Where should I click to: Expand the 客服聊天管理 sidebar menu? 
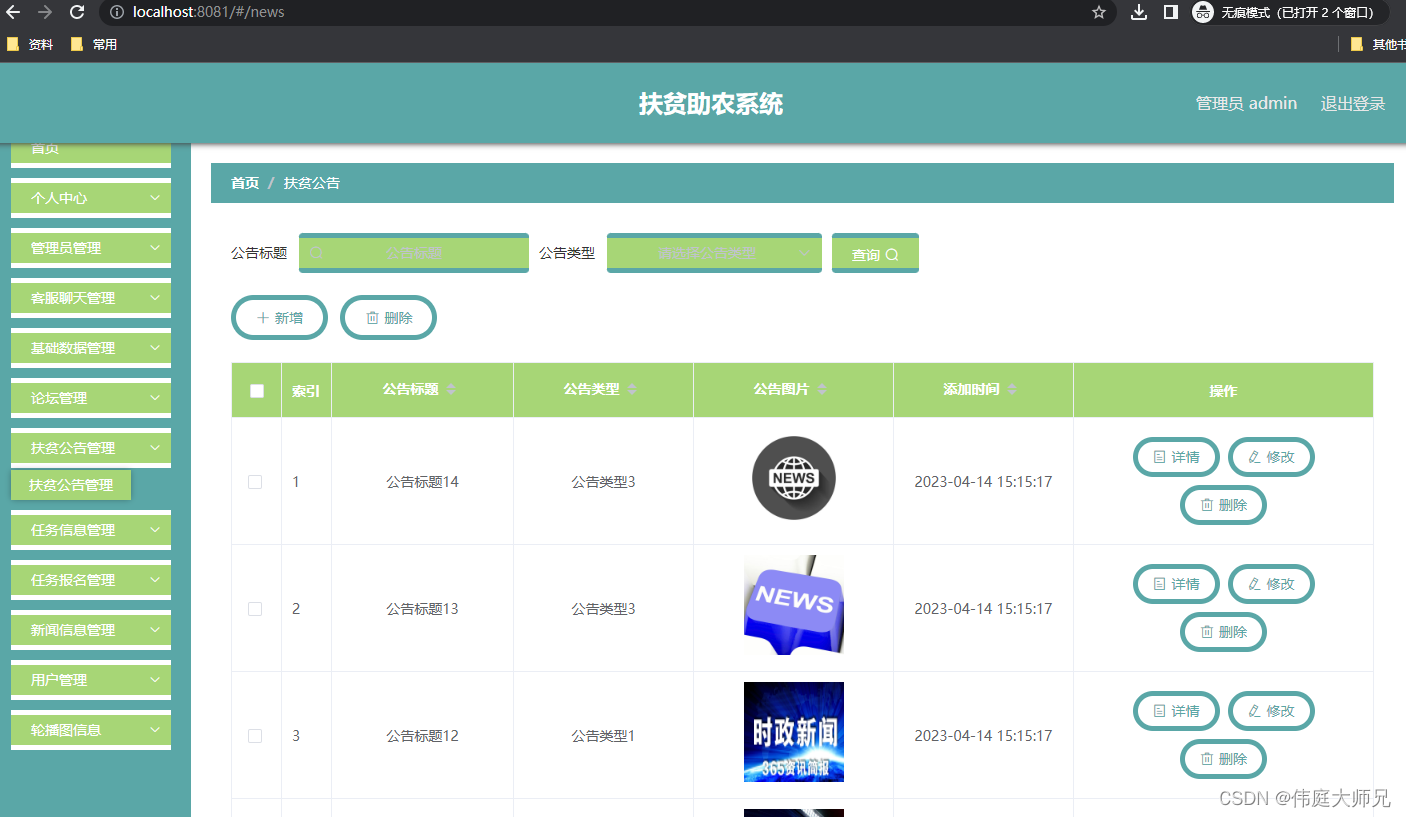click(91, 298)
